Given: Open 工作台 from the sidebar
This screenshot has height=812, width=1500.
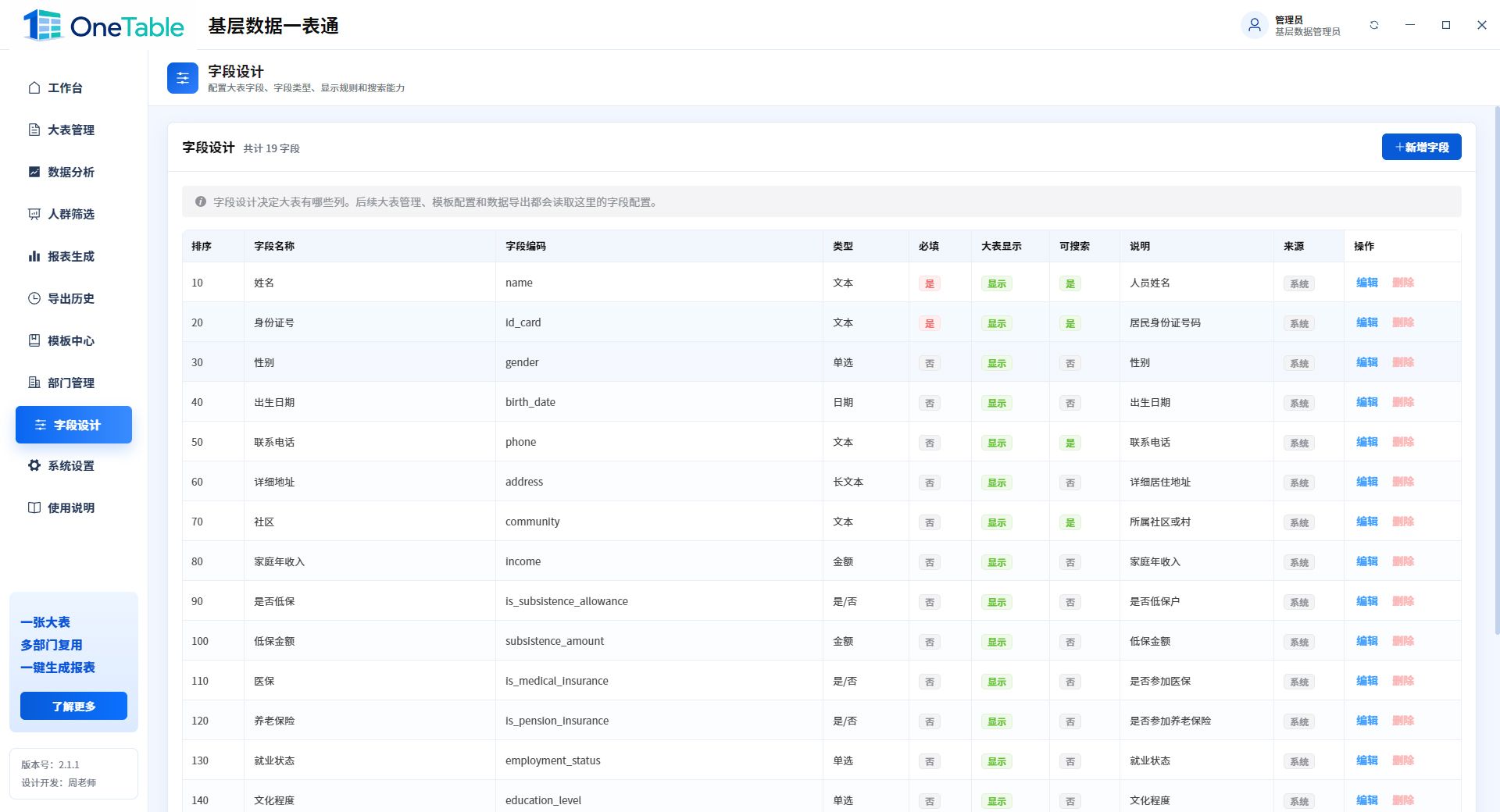Looking at the screenshot, I should pyautogui.click(x=73, y=87).
